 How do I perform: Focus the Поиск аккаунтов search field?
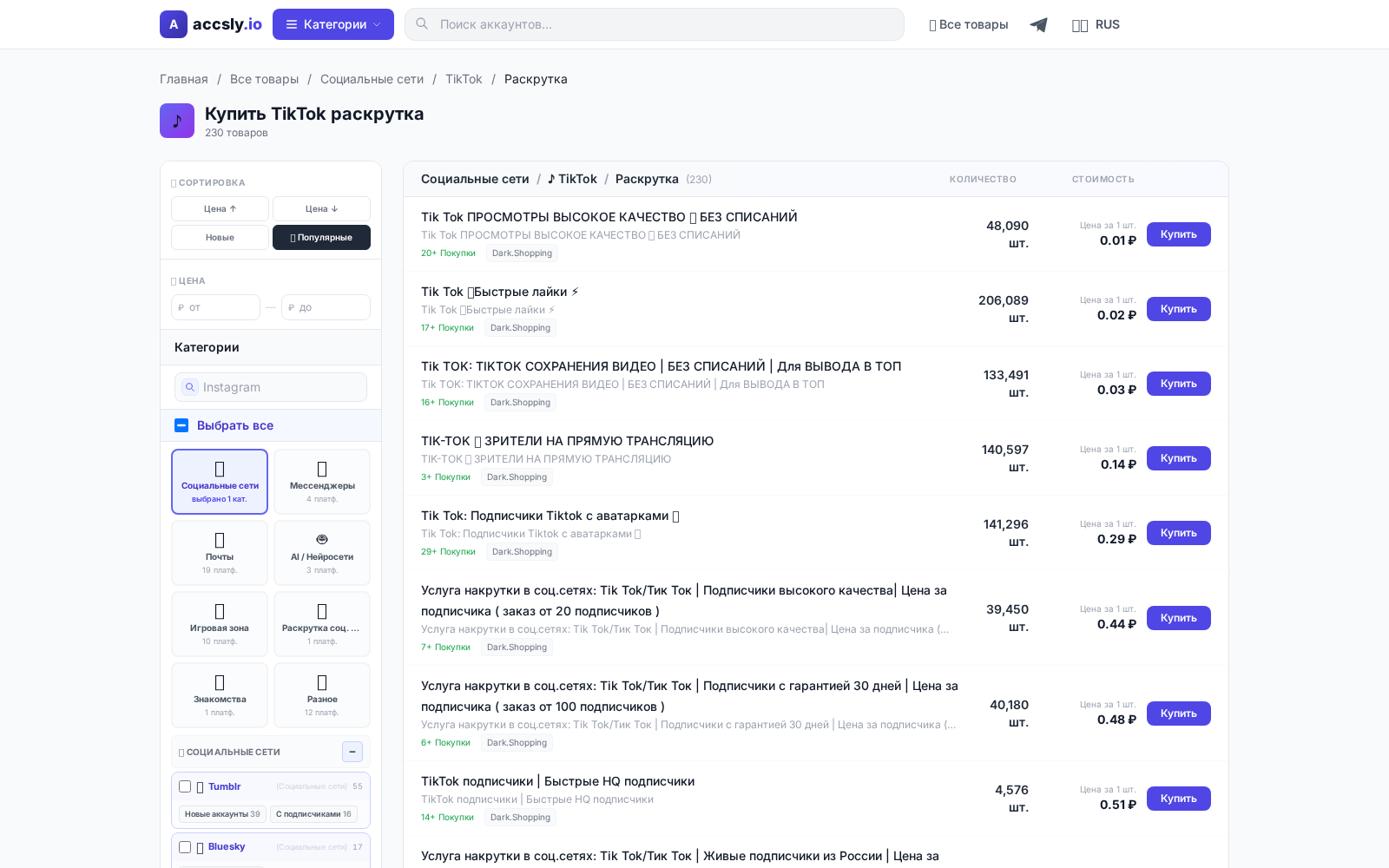click(655, 24)
